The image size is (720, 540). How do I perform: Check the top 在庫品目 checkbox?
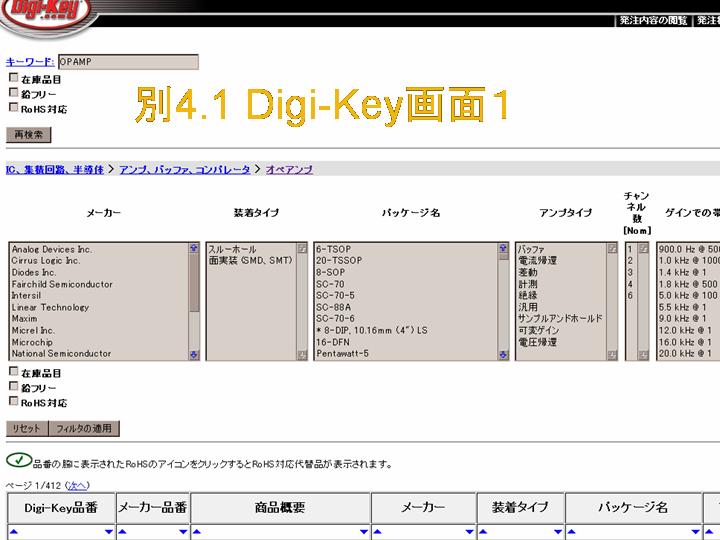(14, 78)
